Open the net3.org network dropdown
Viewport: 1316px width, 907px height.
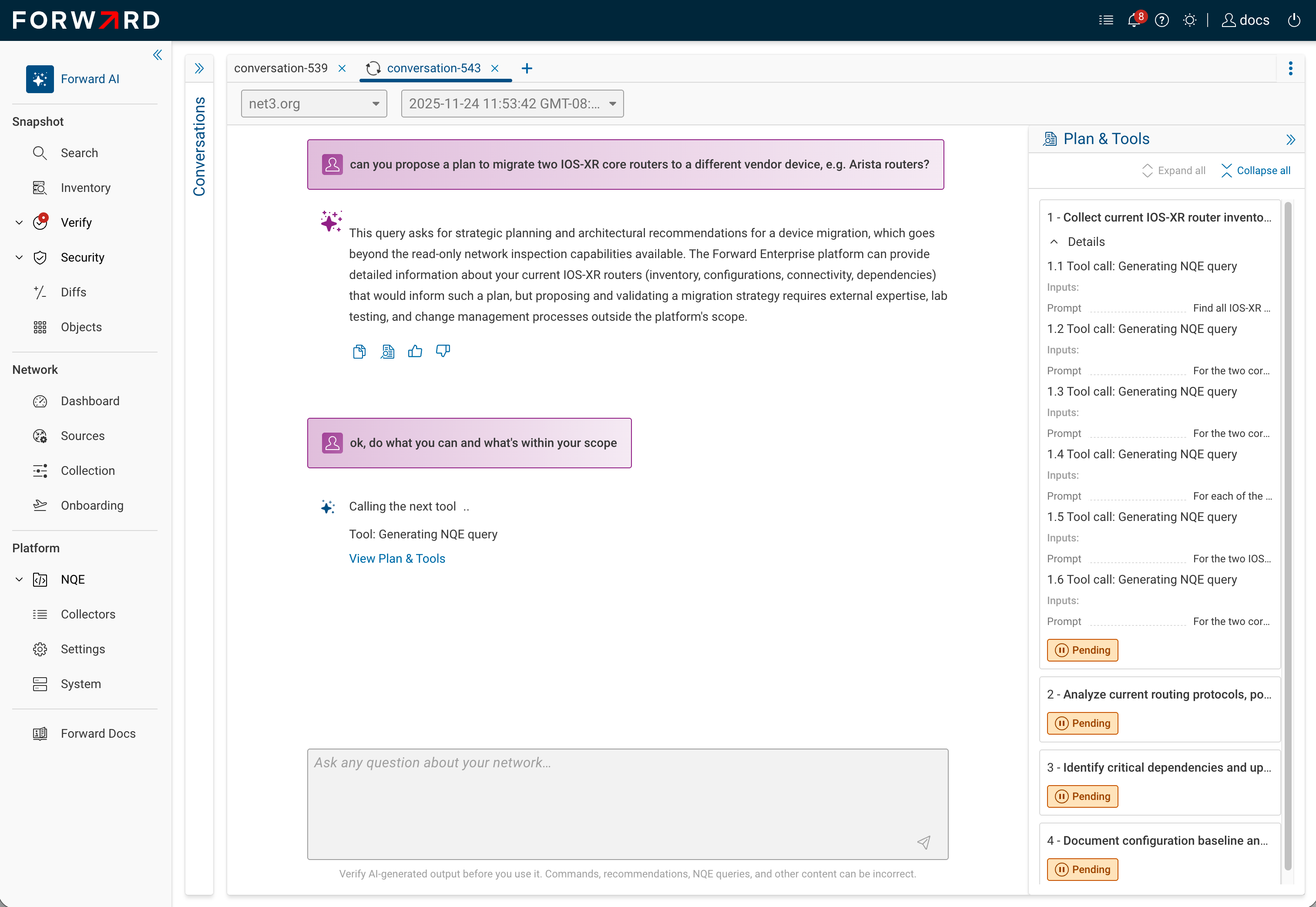314,104
